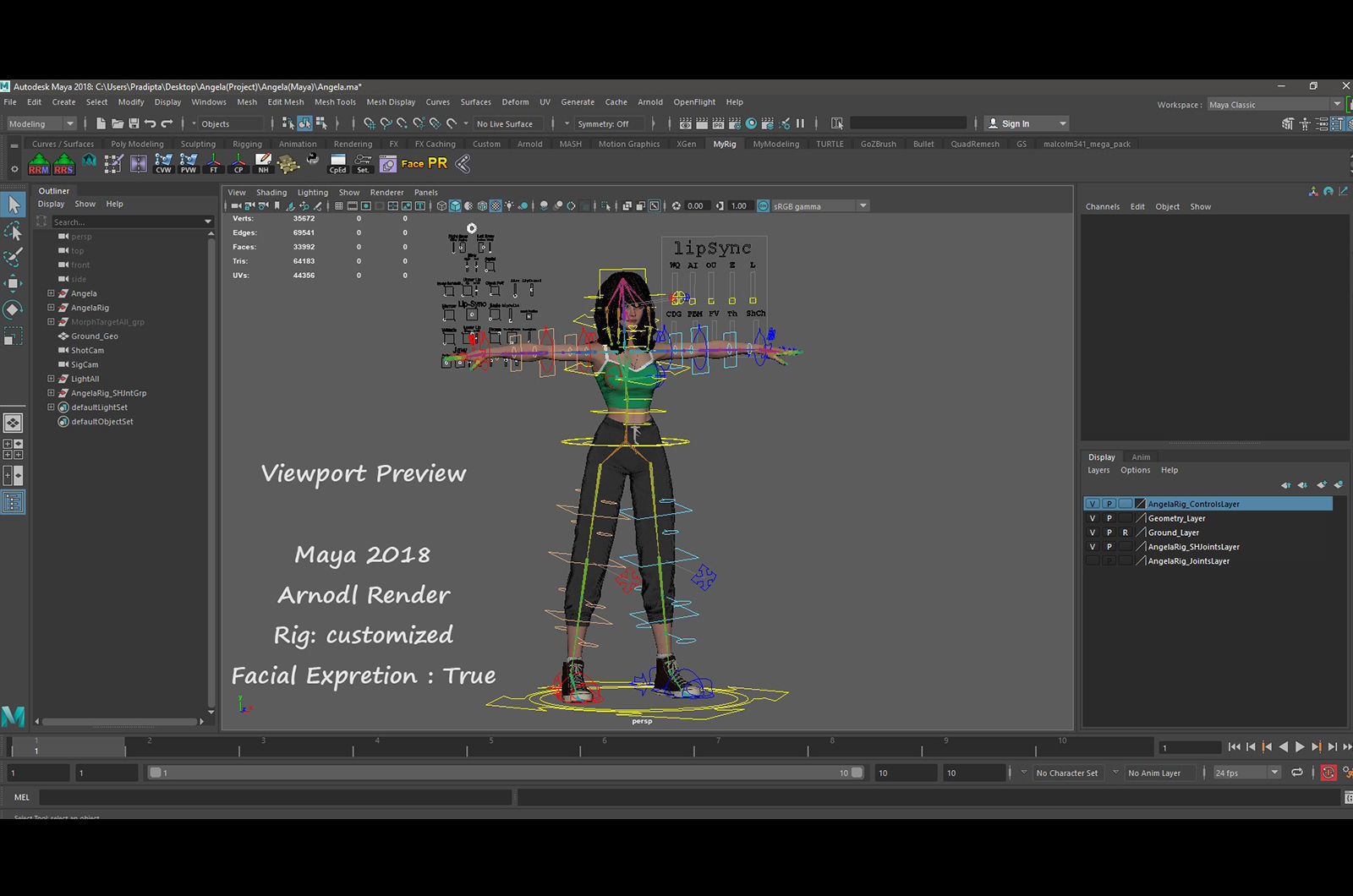
Task: Click the Set. shelf icon
Action: click(x=363, y=164)
